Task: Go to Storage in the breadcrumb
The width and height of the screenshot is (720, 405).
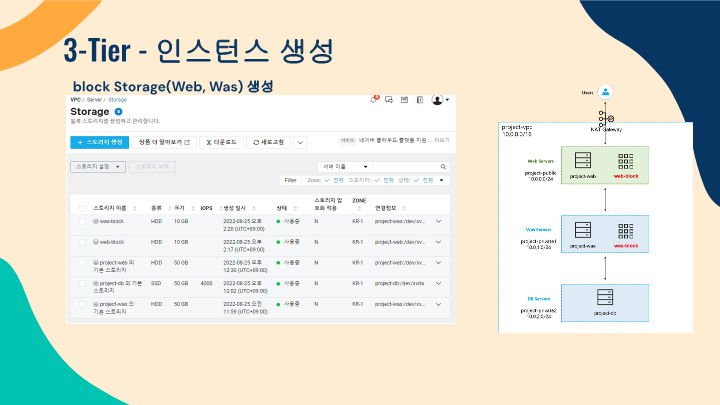Action: pyautogui.click(x=117, y=100)
